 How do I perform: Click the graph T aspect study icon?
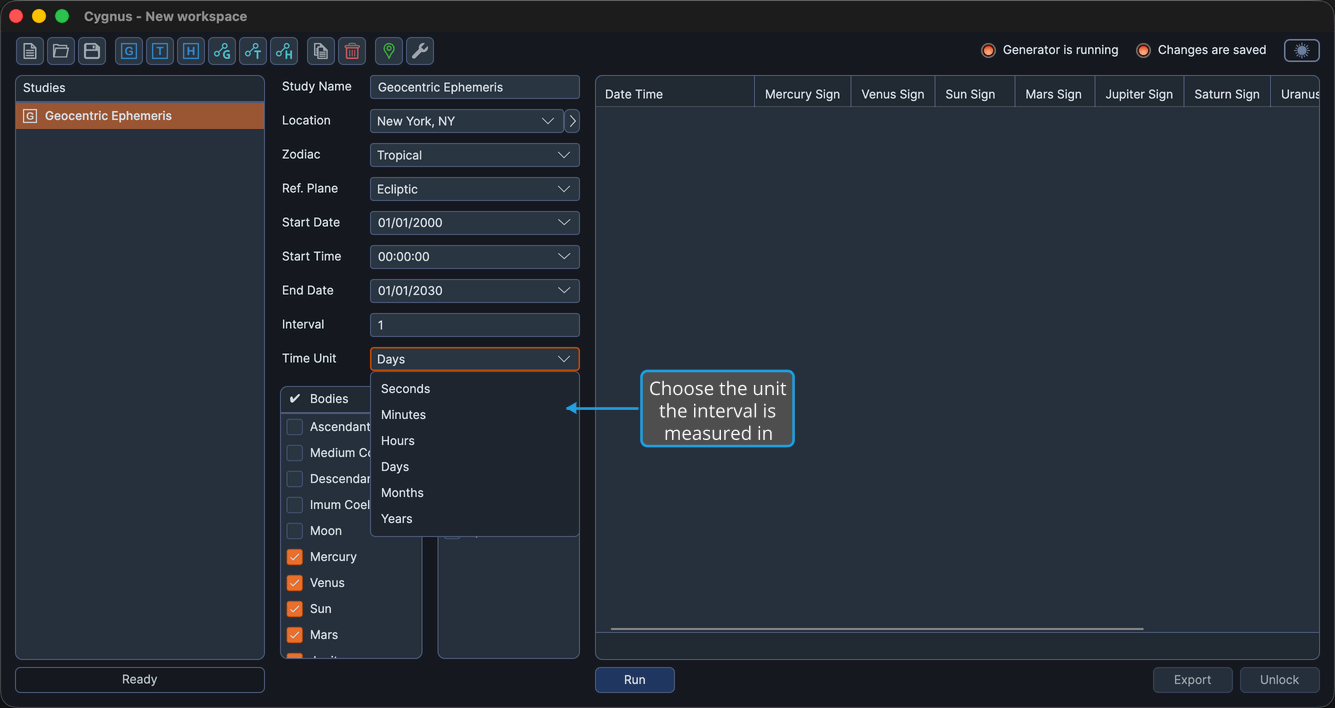253,51
